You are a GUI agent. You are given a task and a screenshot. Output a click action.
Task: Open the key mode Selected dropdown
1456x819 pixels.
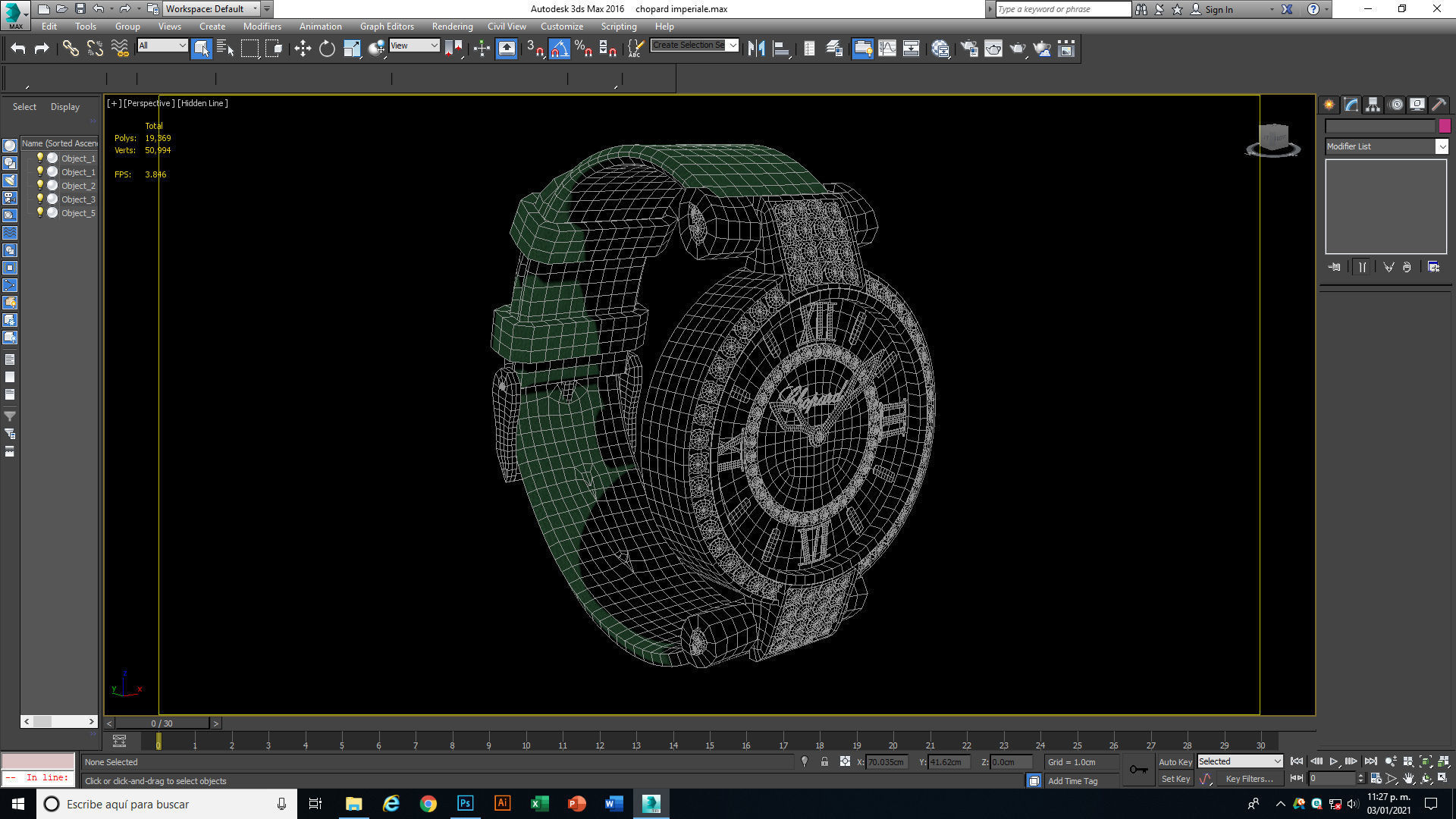pos(1239,761)
